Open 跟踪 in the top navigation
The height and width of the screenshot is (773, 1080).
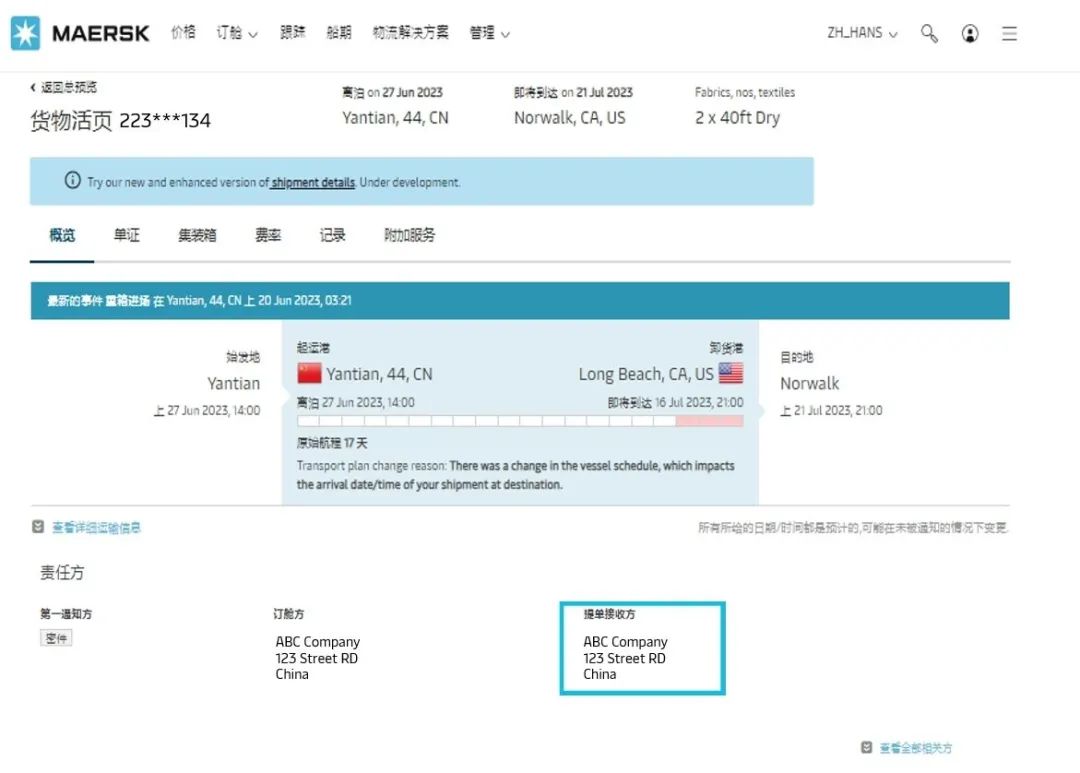[293, 32]
